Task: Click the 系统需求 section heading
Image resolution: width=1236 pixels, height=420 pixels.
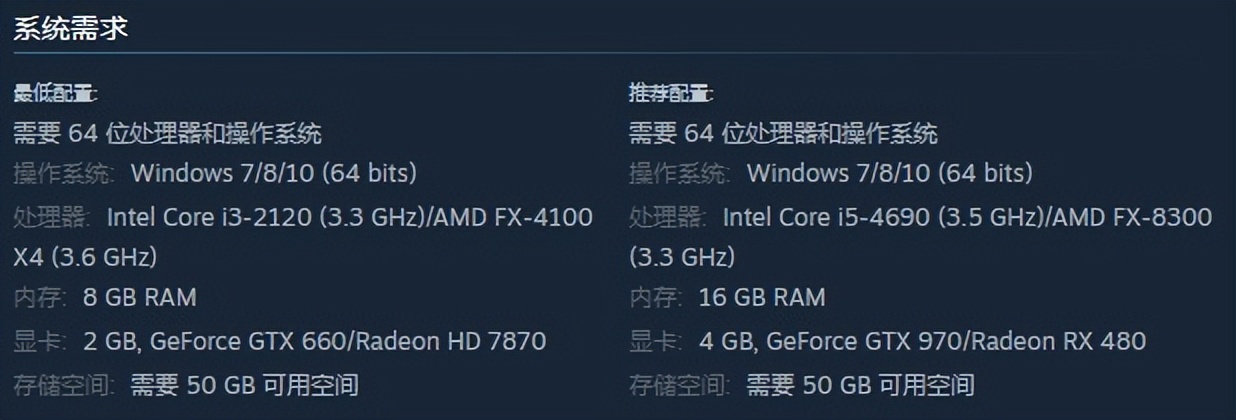Action: (x=70, y=29)
